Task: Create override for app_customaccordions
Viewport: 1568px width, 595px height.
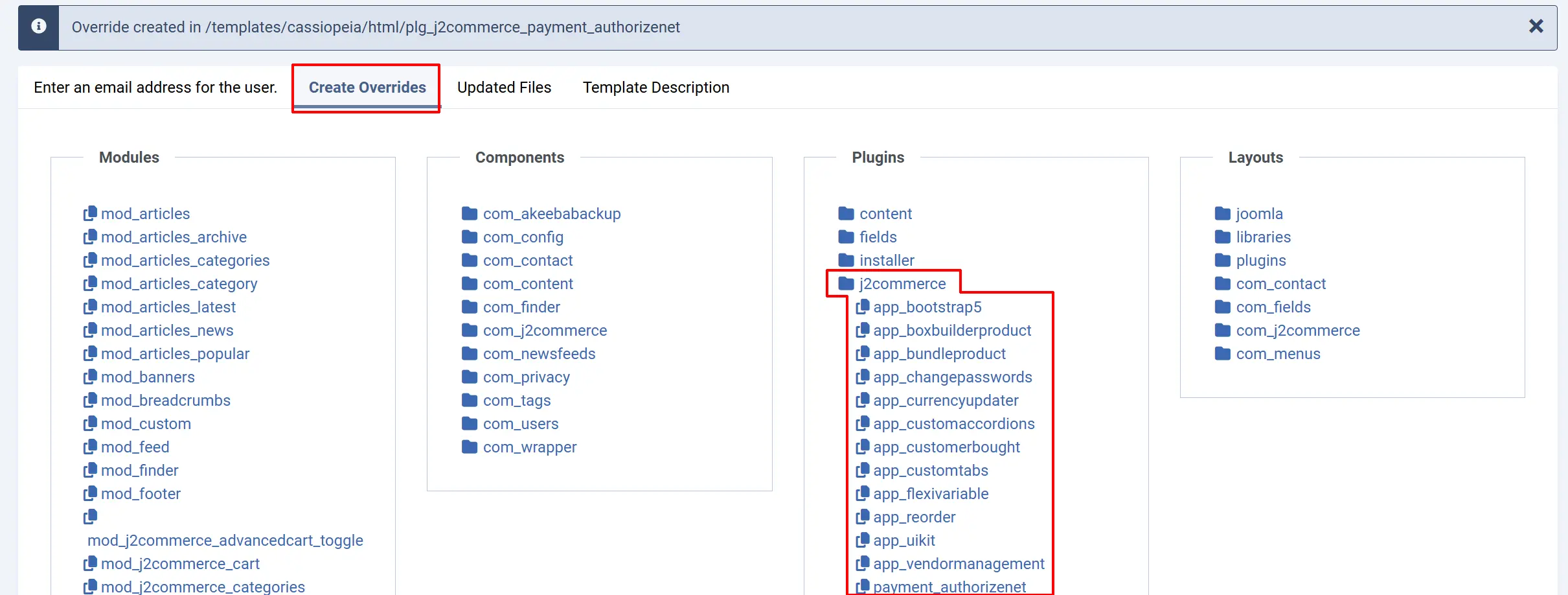Action: [946, 423]
